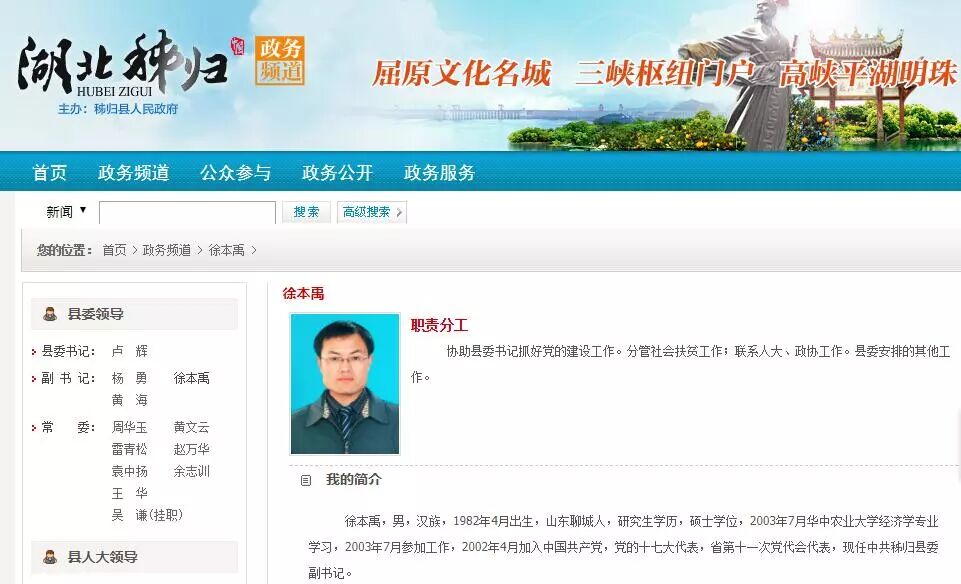Open 卢辉's profile link

pyautogui.click(x=129, y=351)
